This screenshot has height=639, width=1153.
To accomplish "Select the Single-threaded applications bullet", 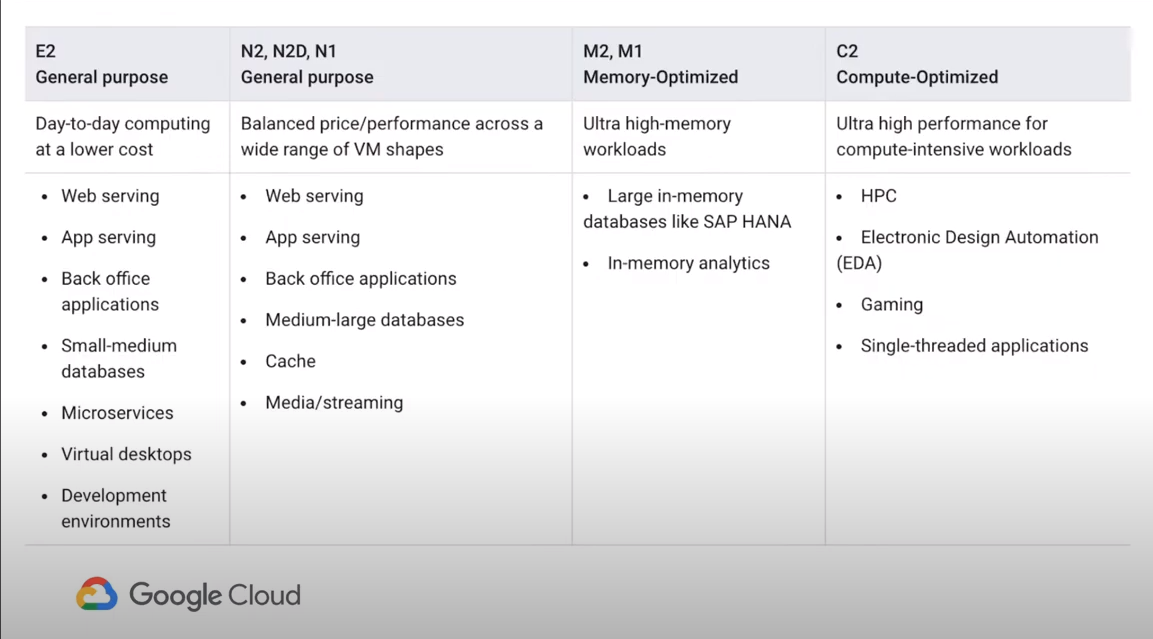I will coord(974,346).
